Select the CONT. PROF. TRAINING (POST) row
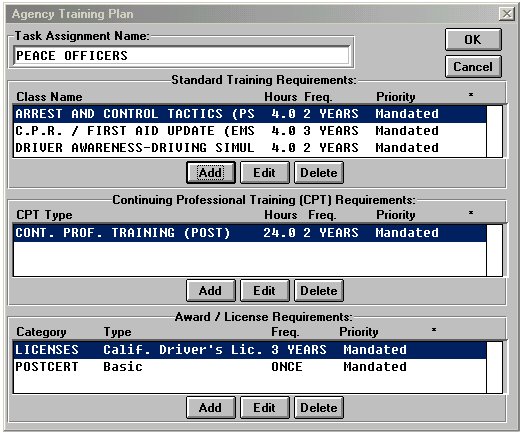Image resolution: width=520 pixels, height=432 pixels. click(x=250, y=233)
